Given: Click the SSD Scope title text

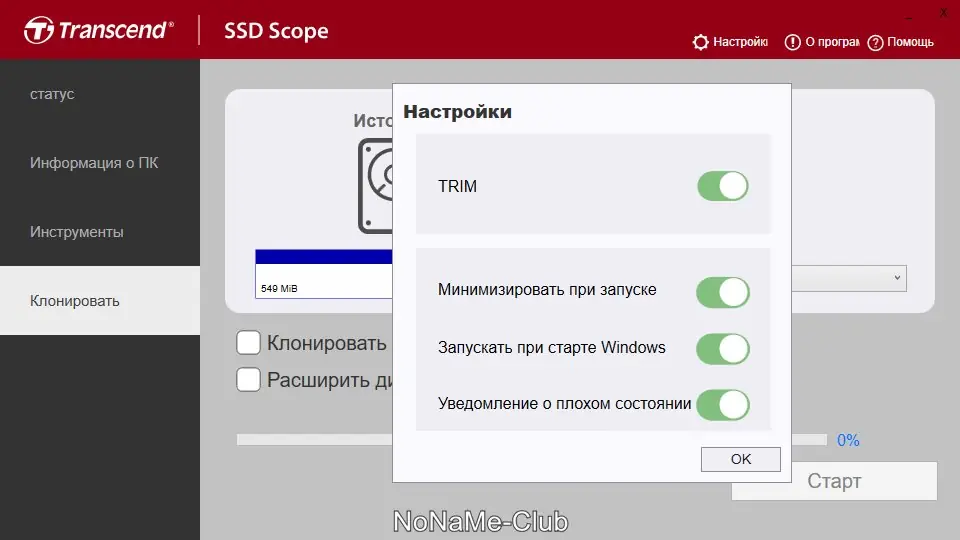Looking at the screenshot, I should tap(276, 31).
